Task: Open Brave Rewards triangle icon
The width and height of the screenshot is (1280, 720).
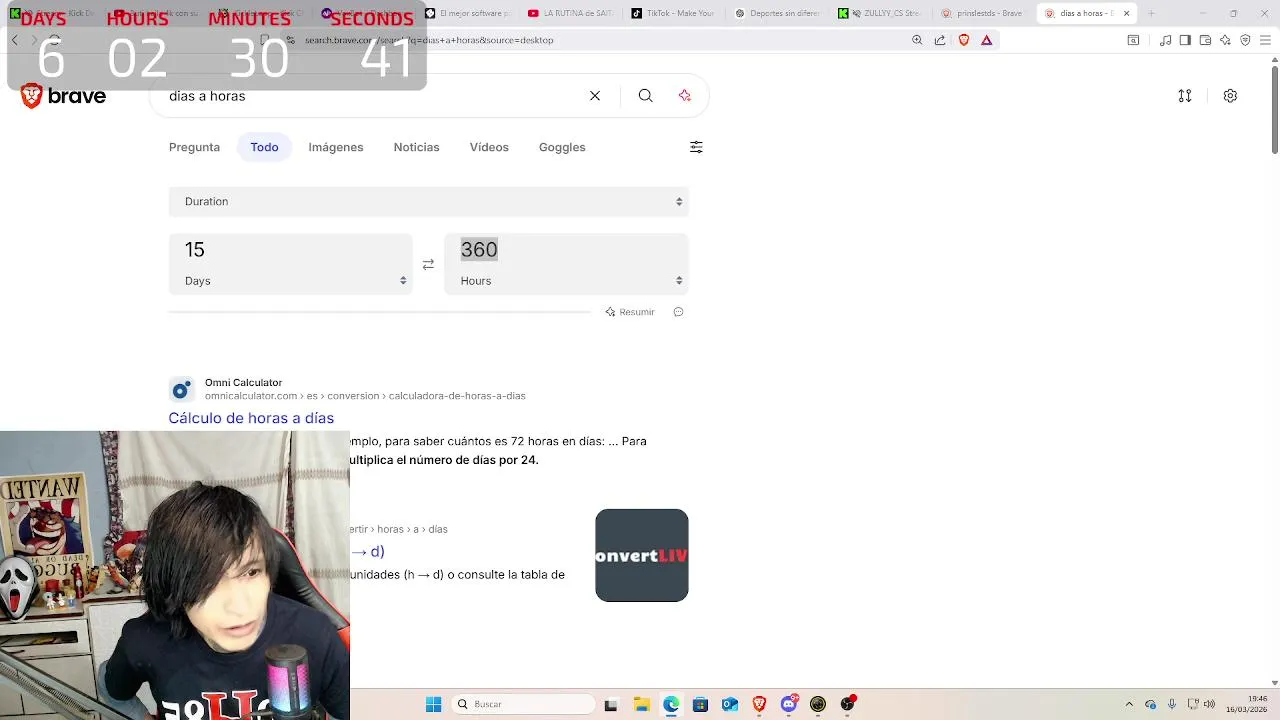Action: pos(987,40)
